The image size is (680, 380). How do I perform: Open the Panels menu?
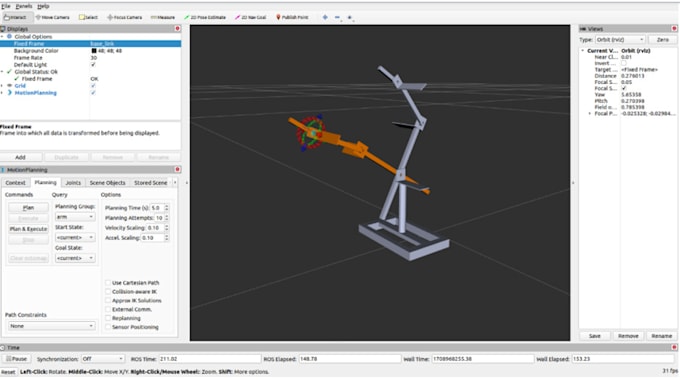click(23, 6)
